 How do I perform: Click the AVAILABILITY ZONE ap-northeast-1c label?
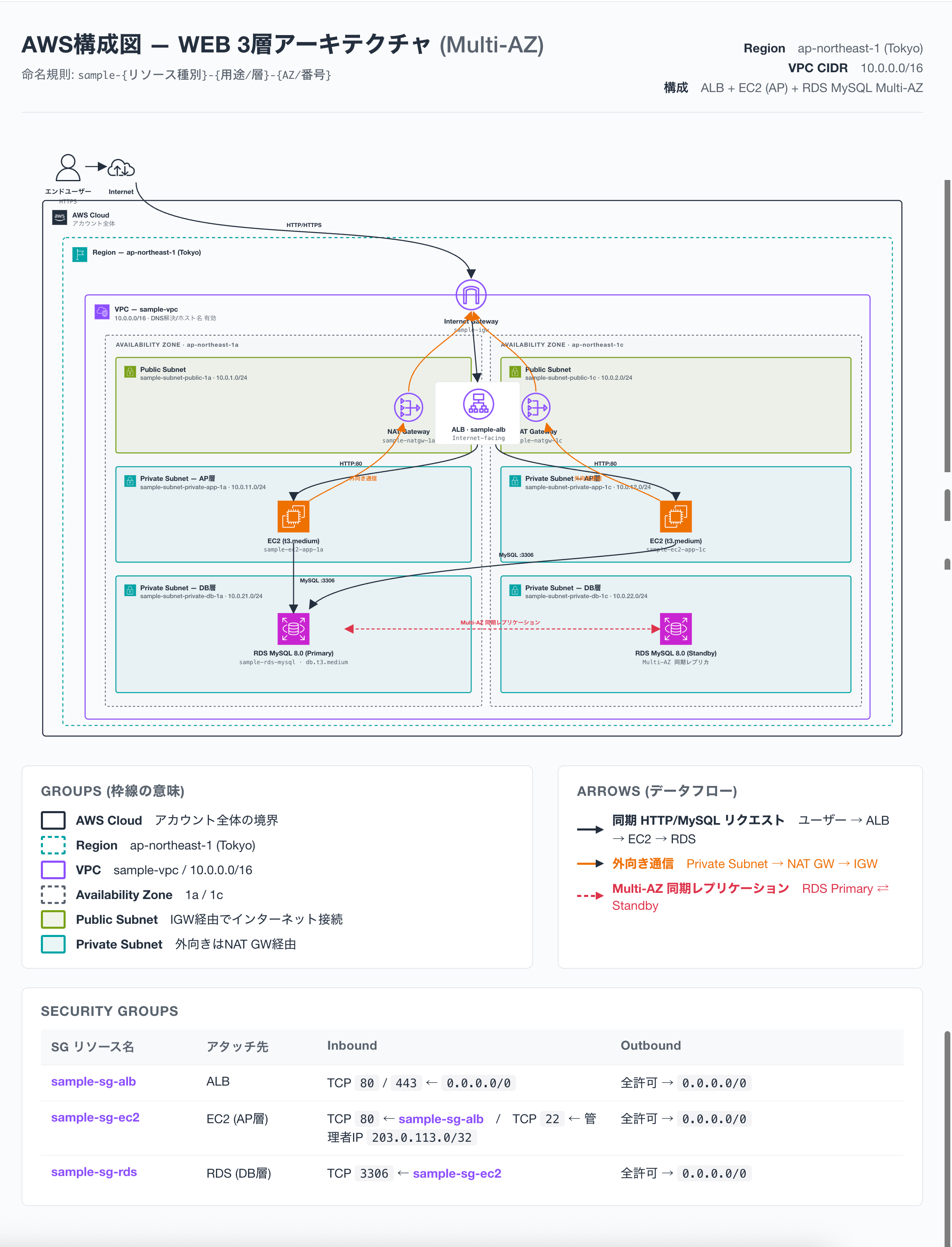(561, 345)
